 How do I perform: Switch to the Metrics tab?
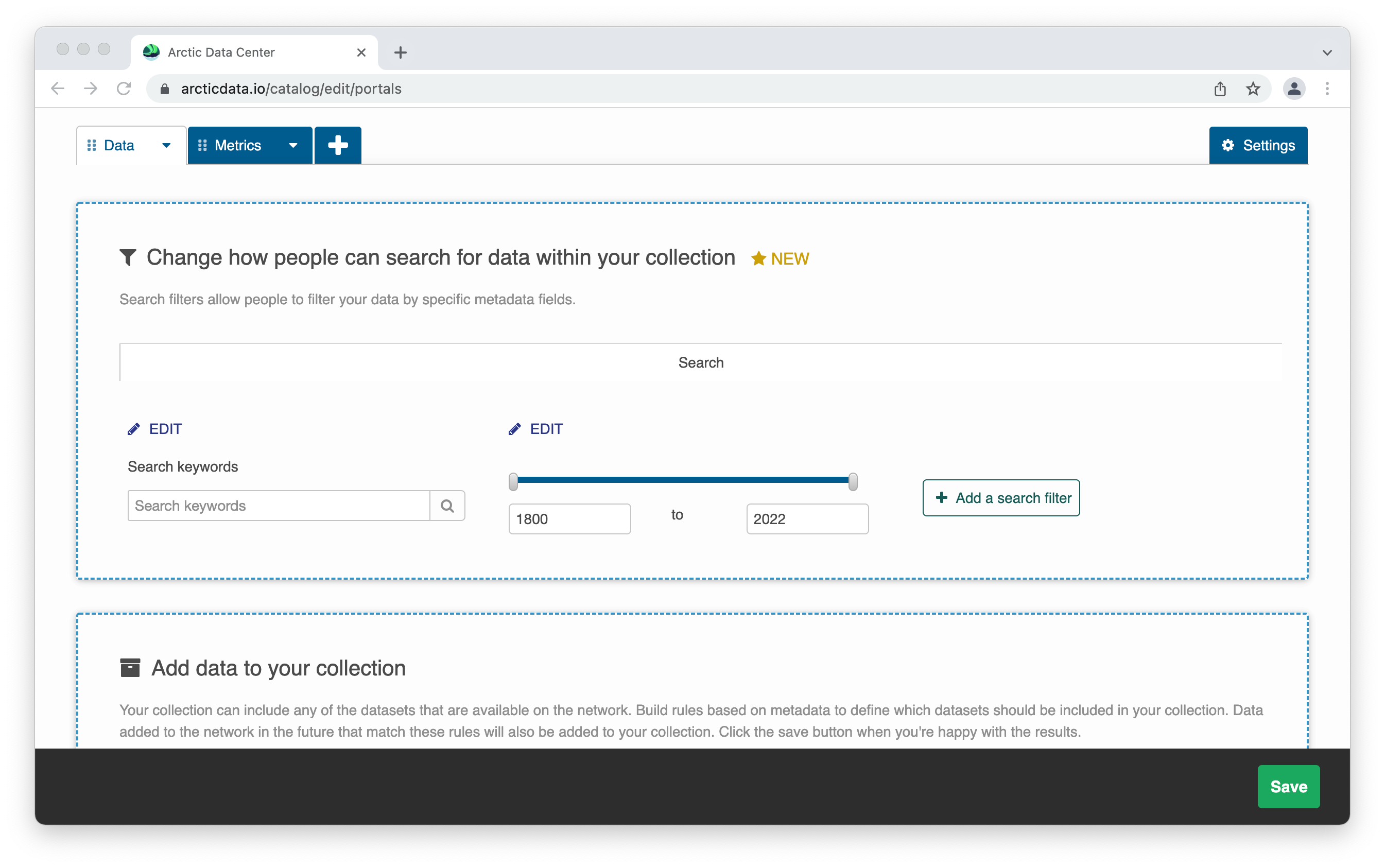point(238,145)
